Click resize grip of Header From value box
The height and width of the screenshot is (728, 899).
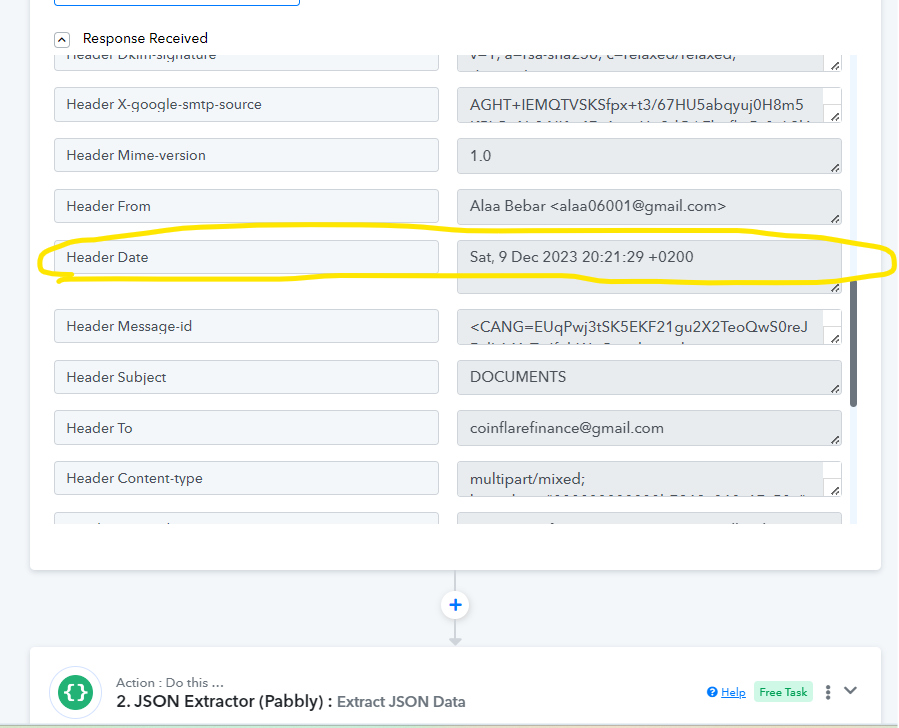835,219
